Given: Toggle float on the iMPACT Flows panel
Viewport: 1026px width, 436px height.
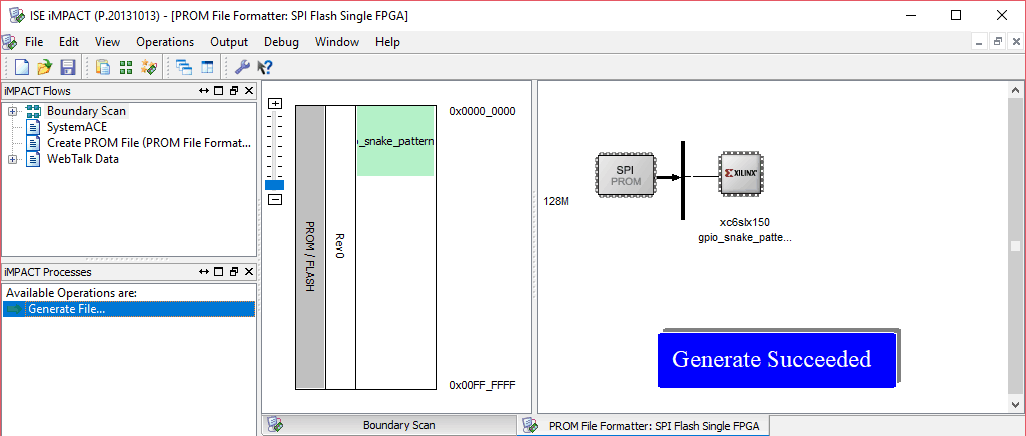Looking at the screenshot, I should click(234, 91).
